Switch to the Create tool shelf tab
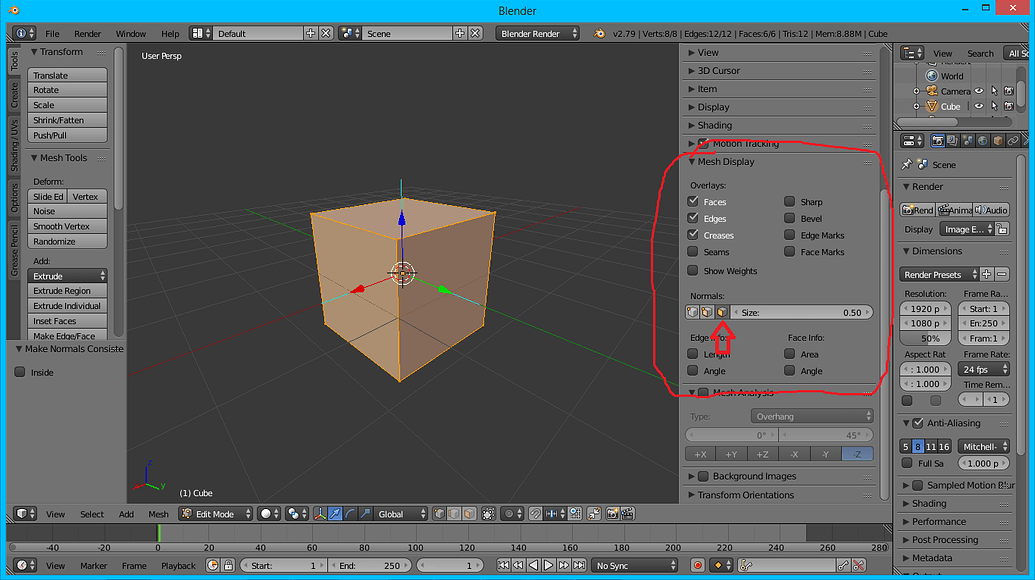 pyautogui.click(x=14, y=96)
